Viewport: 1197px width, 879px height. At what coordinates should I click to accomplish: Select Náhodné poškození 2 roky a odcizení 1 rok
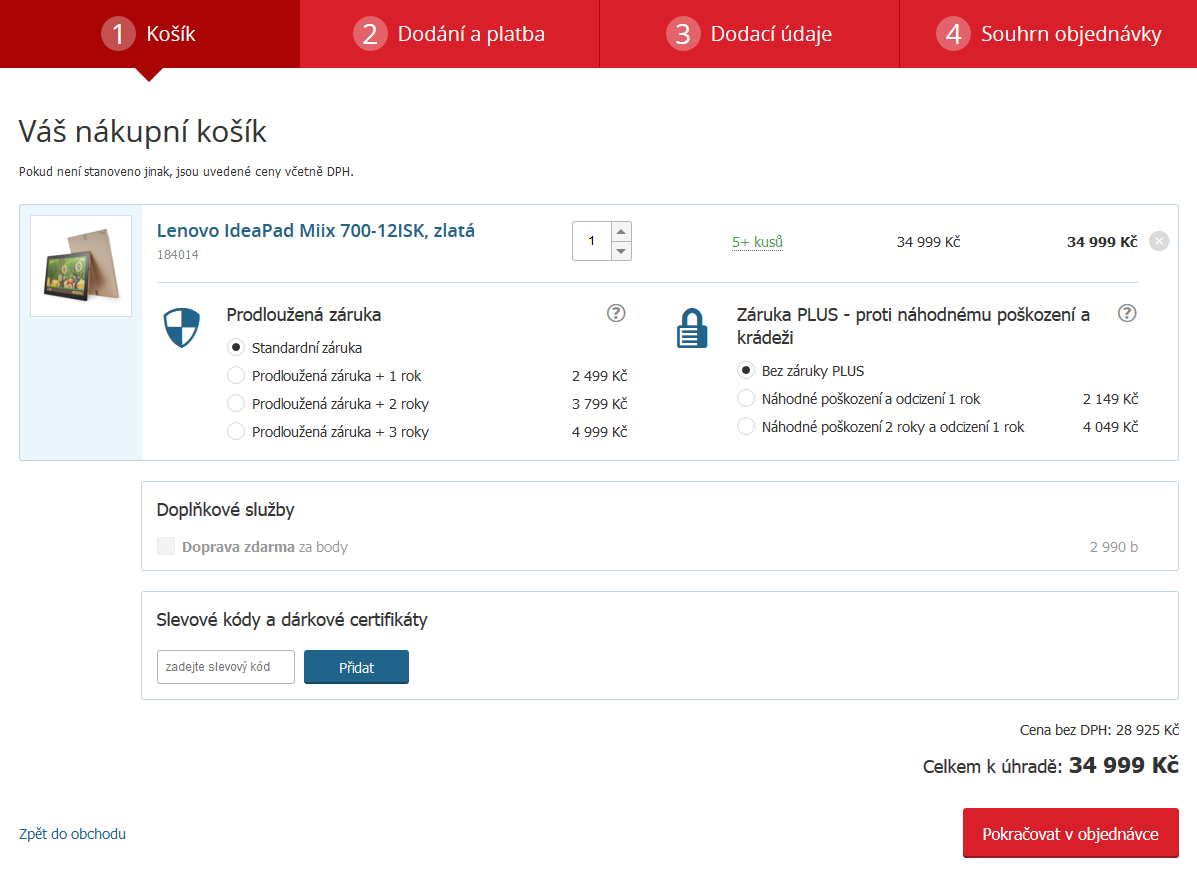click(x=746, y=426)
